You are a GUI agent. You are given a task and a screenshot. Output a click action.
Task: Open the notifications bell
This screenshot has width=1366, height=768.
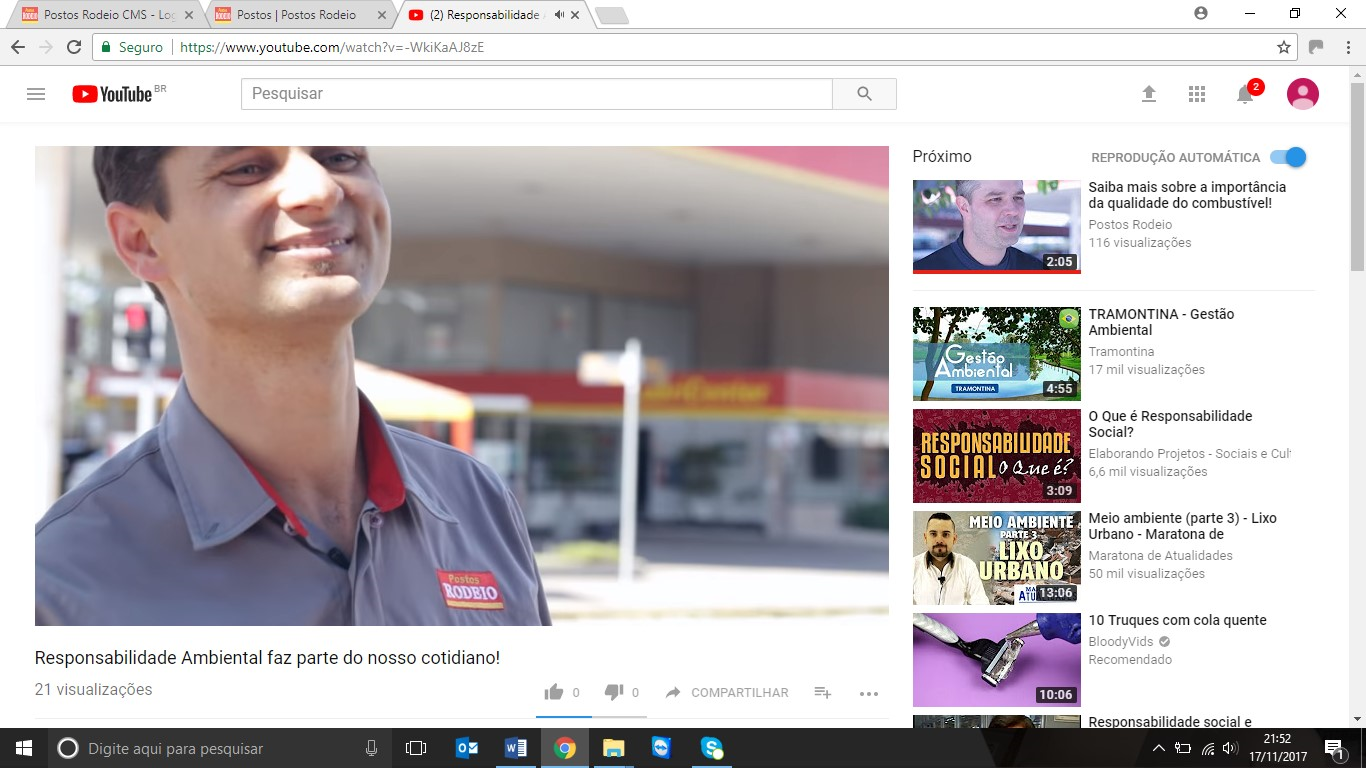tap(1245, 94)
